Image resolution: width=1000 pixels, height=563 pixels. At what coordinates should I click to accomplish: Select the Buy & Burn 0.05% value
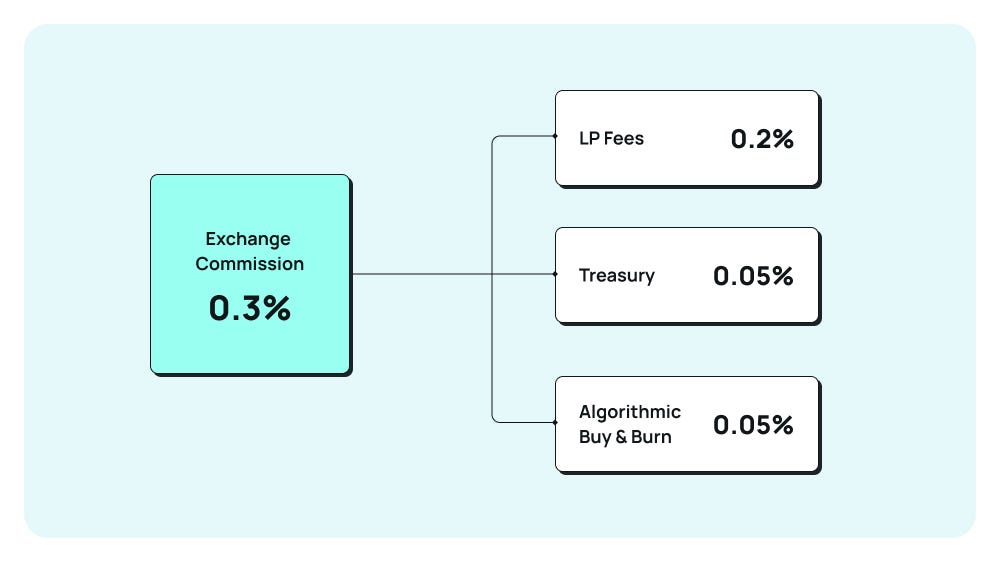[753, 425]
